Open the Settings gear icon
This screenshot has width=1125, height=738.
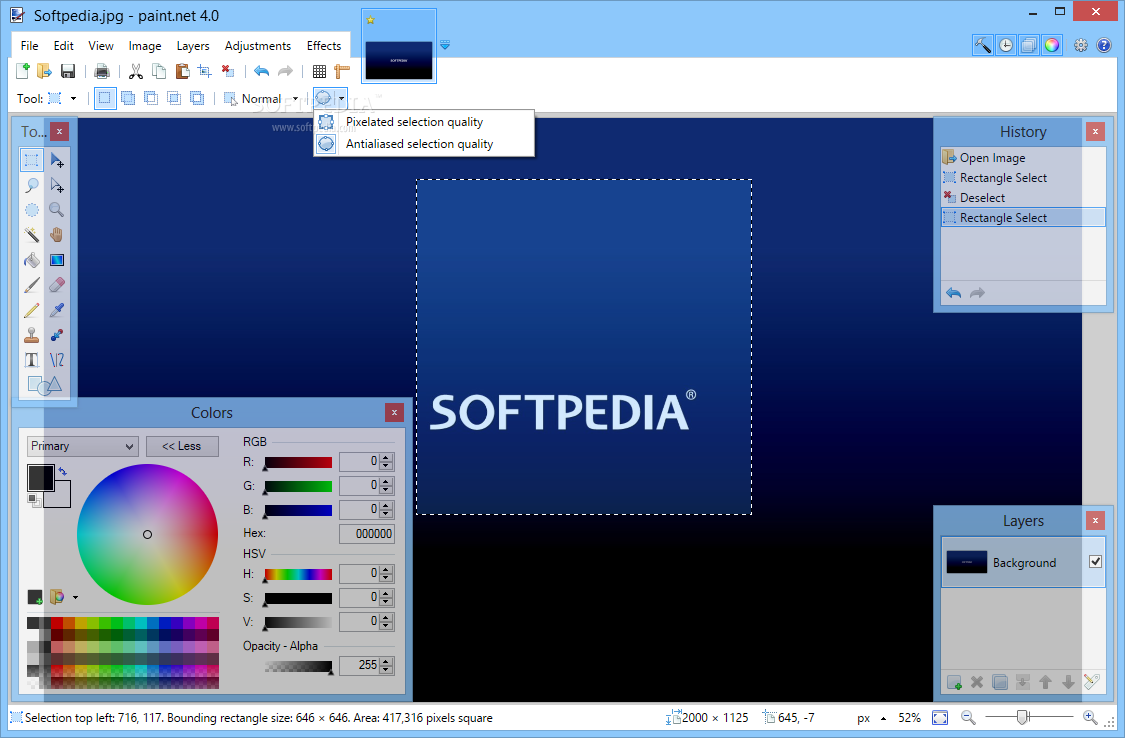pos(1081,45)
